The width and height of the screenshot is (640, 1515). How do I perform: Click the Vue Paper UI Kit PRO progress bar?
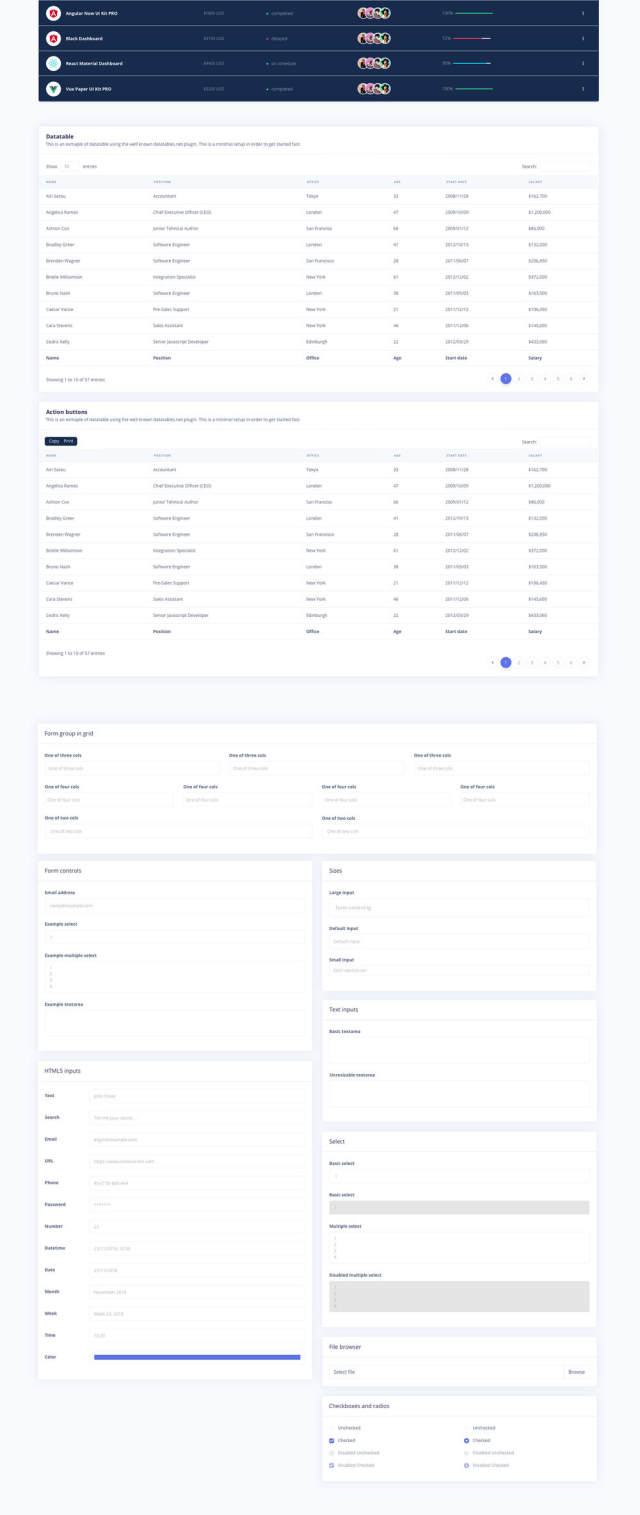click(472, 88)
